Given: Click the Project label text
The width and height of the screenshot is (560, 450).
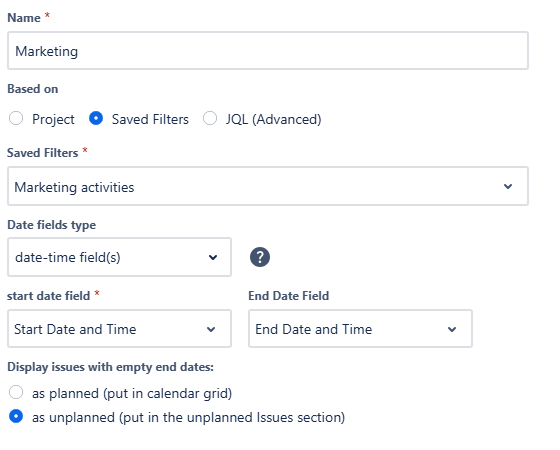Looking at the screenshot, I should 53,119.
